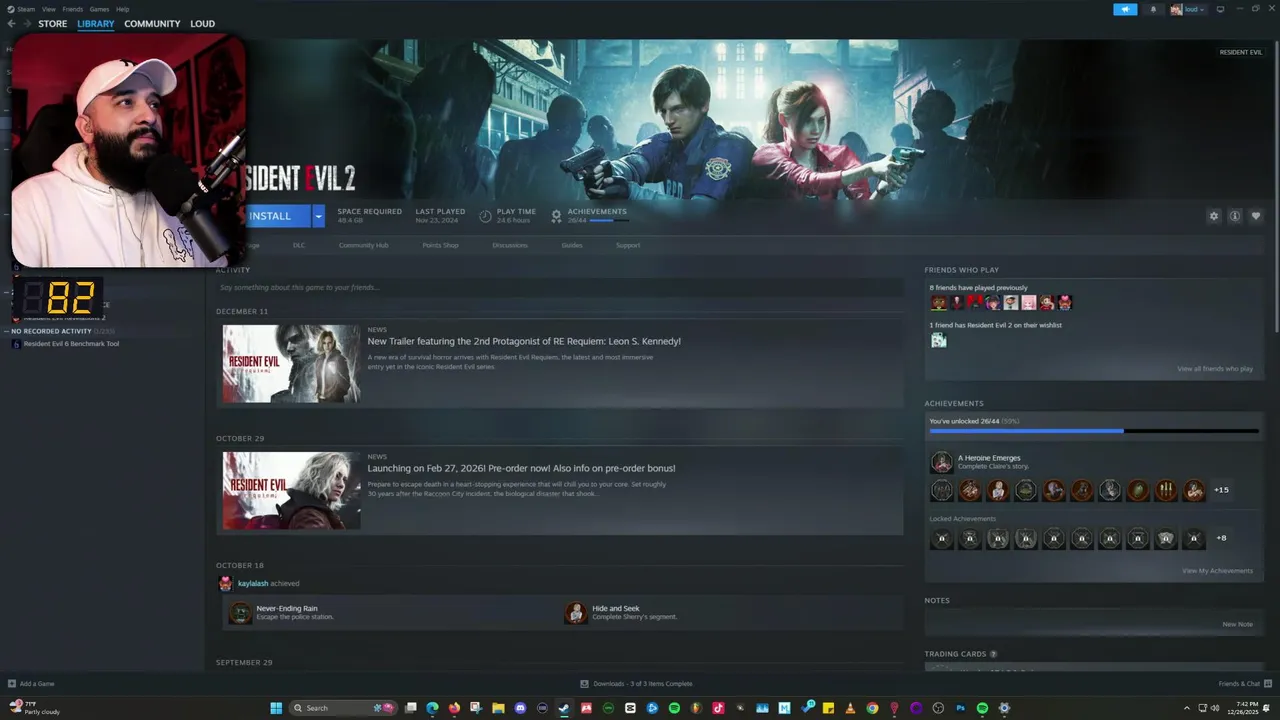Show the +8 more locked achievements
1280x720 pixels.
[1221, 538]
